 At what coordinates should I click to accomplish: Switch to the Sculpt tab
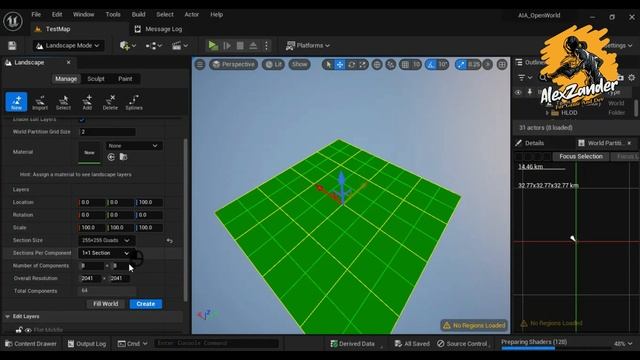click(x=96, y=79)
